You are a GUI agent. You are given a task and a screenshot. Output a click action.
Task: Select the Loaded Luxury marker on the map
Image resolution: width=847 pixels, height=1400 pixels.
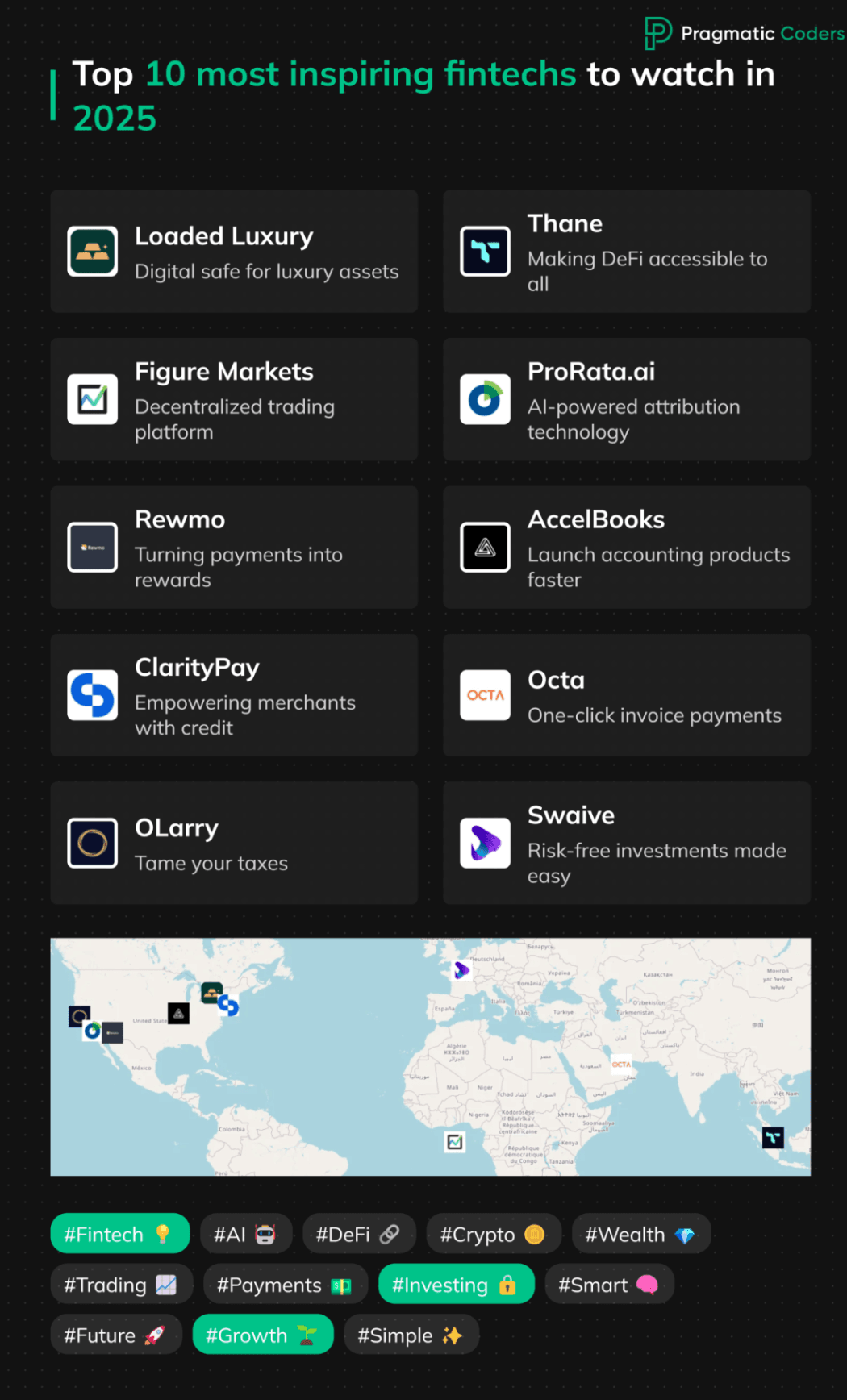point(212,993)
